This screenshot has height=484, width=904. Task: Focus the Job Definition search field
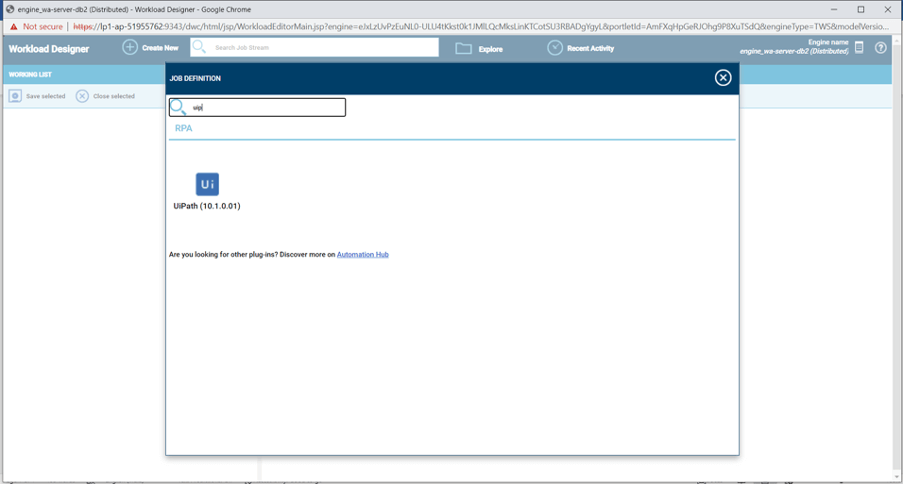(x=266, y=107)
